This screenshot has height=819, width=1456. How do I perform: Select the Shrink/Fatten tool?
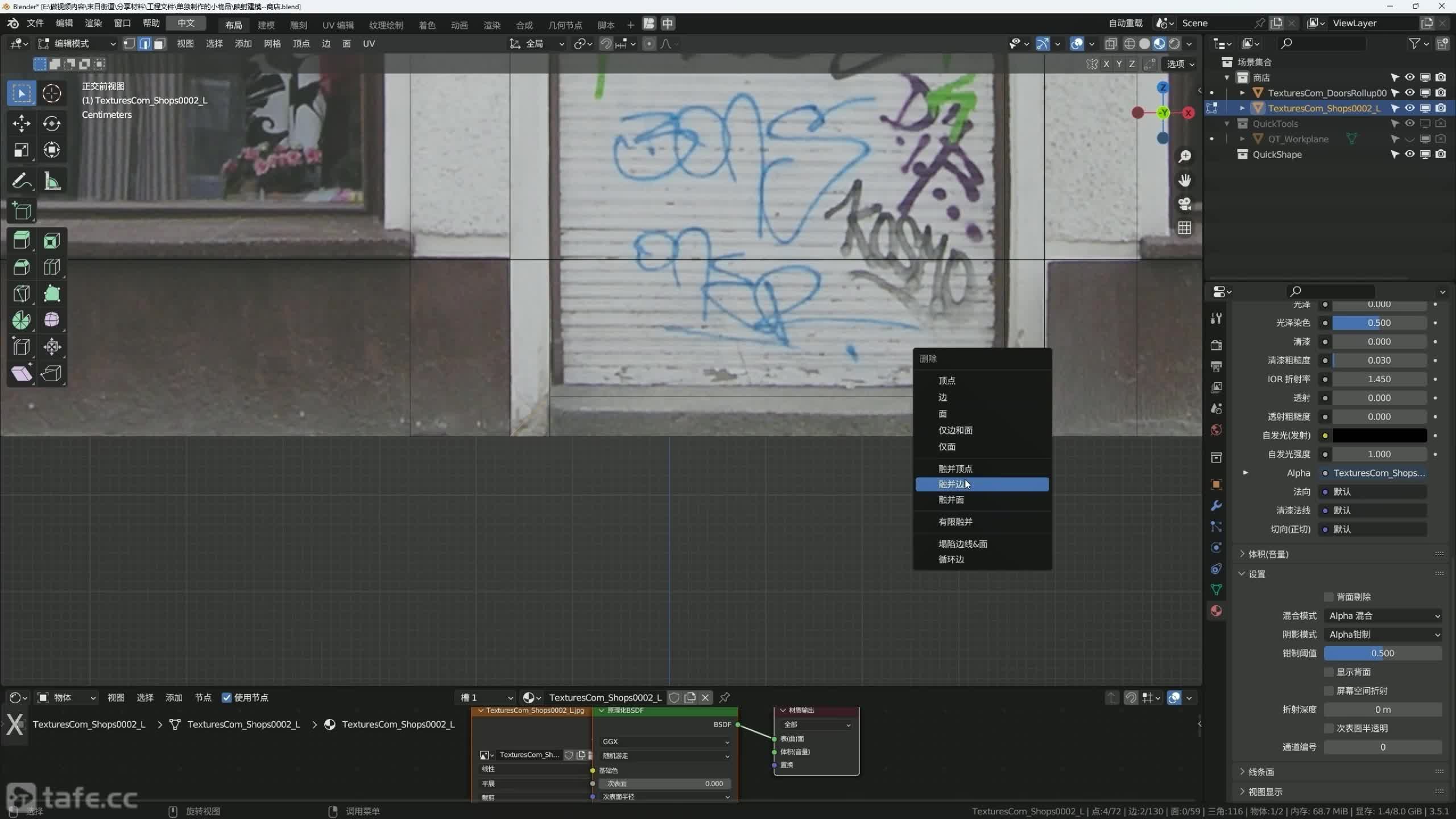[52, 347]
